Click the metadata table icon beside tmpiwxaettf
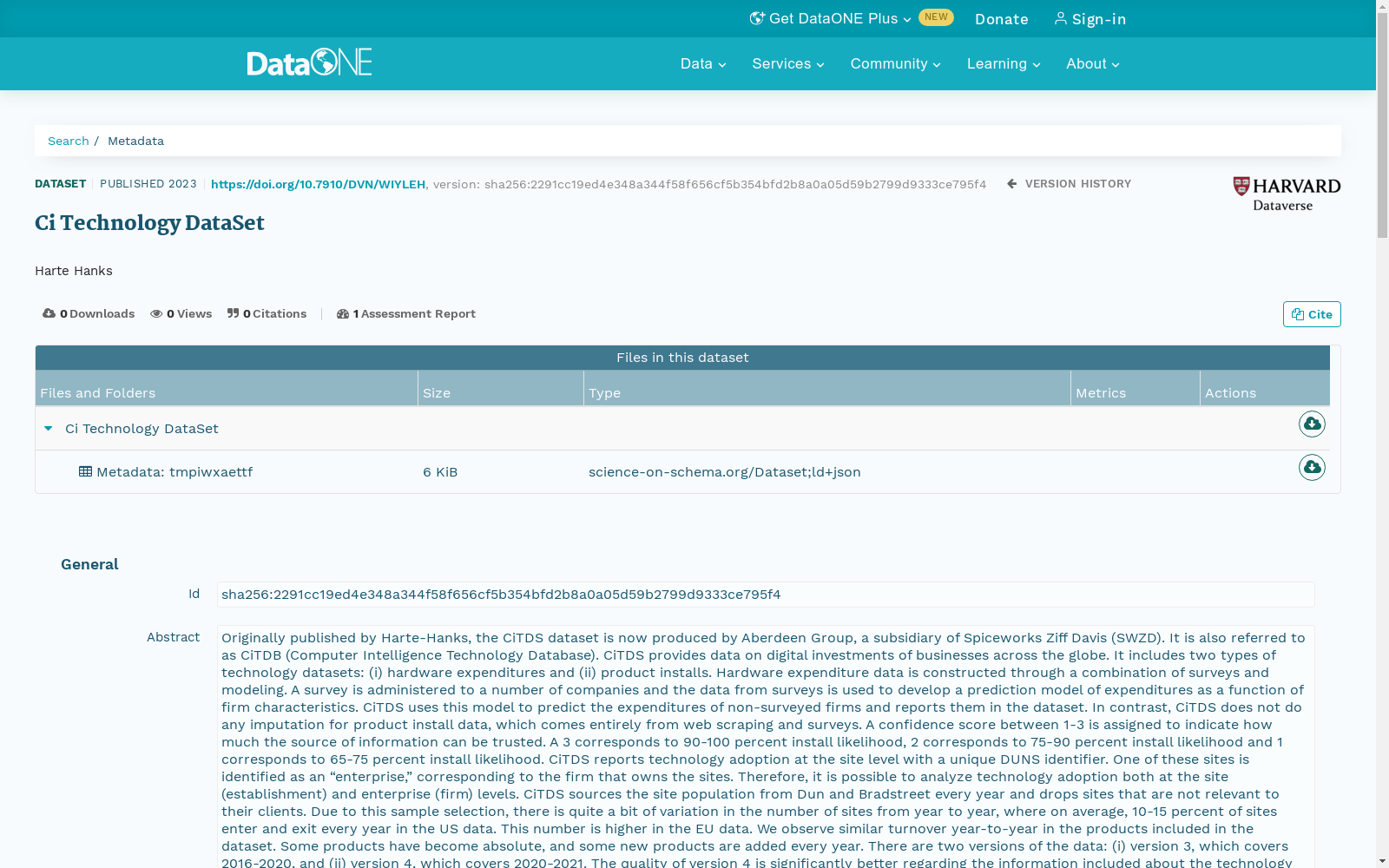The height and width of the screenshot is (868, 1389). coord(85,471)
